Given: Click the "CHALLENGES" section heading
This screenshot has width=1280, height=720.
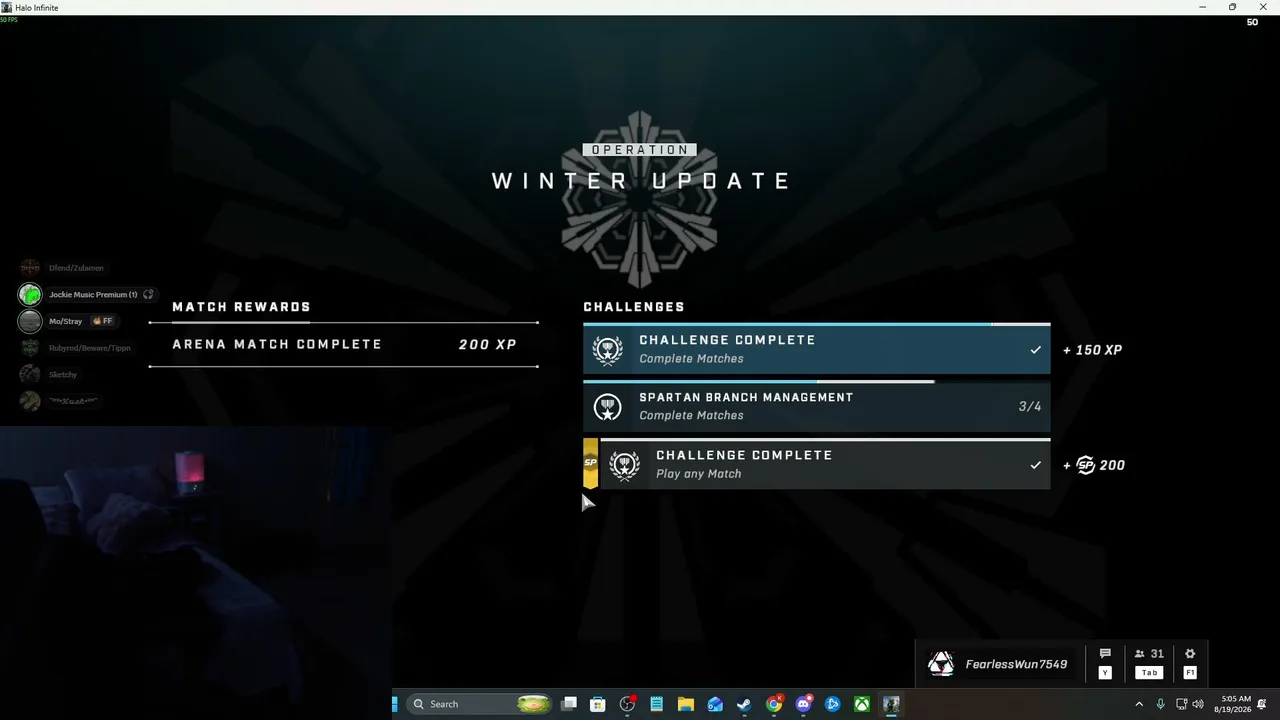Looking at the screenshot, I should pos(634,307).
